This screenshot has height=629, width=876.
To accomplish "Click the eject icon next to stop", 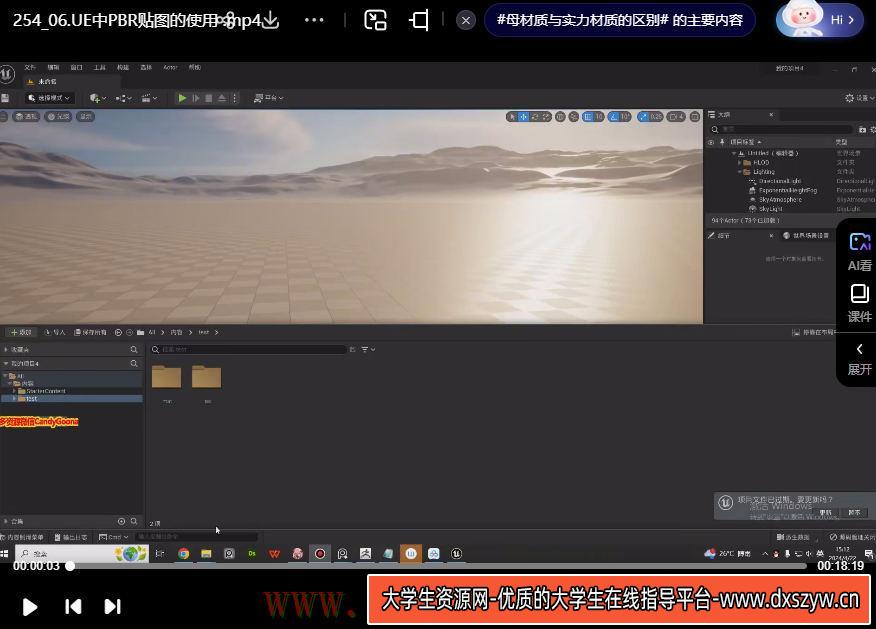I will pos(222,98).
